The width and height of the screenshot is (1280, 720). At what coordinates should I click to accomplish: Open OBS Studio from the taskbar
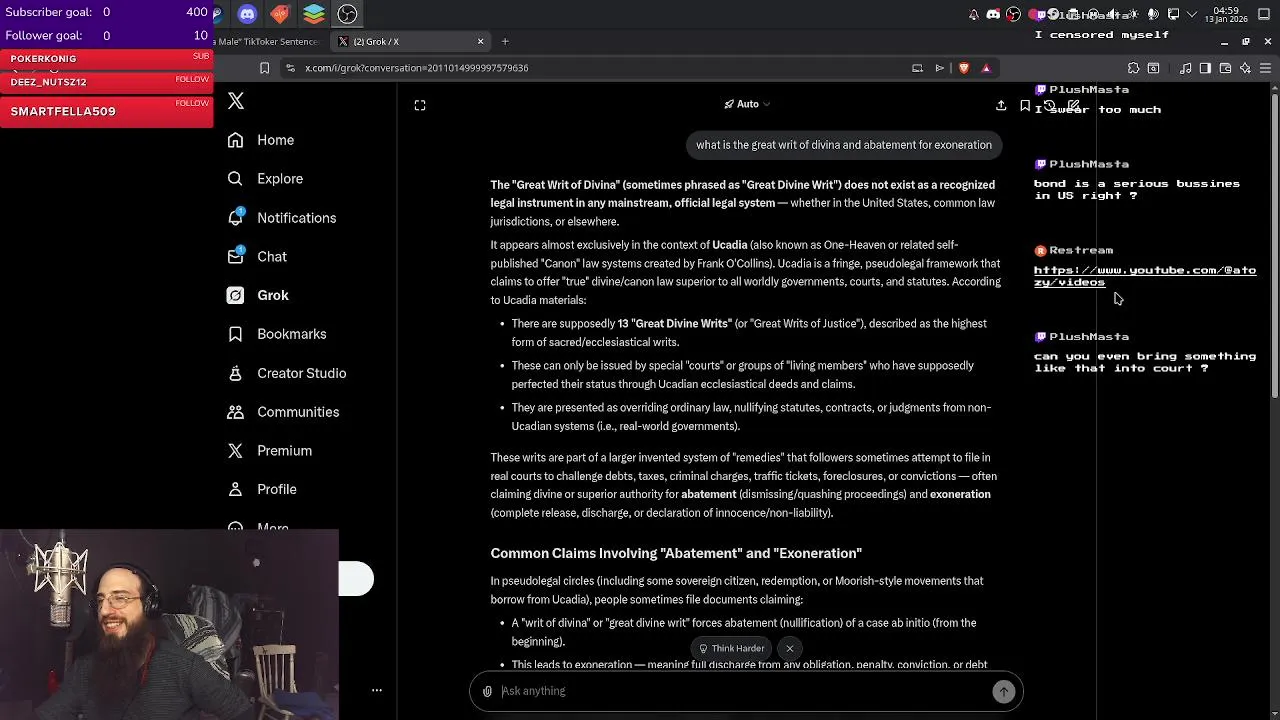pos(347,14)
